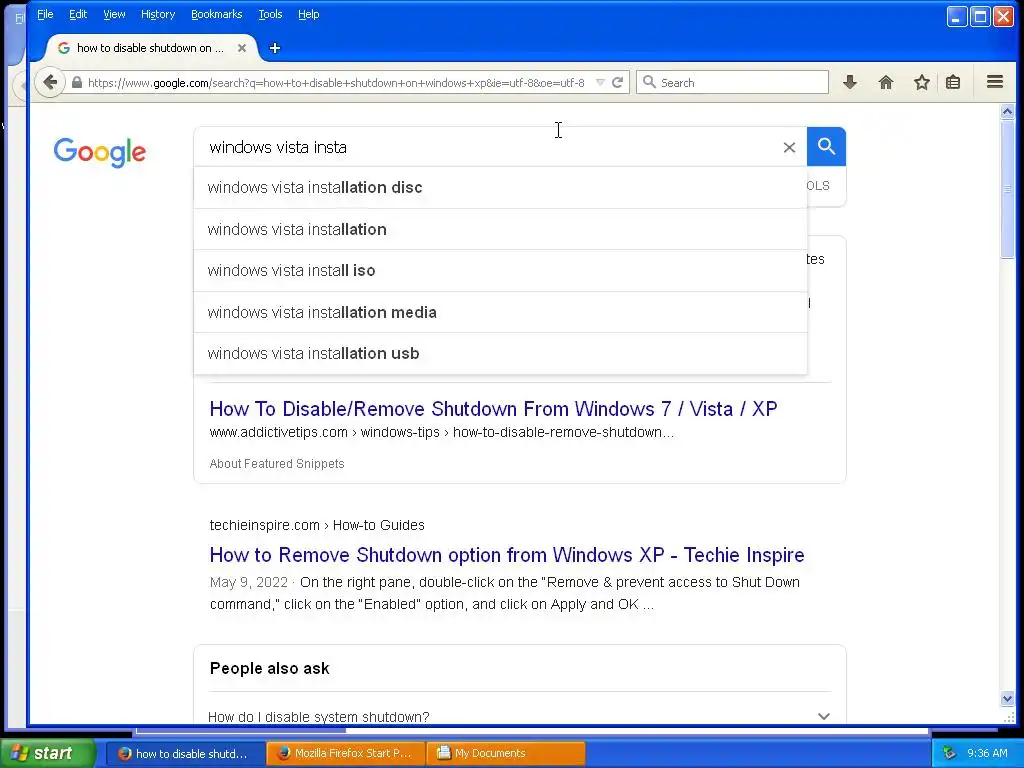Open the URL history dropdown arrow
Viewport: 1024px width, 768px height.
(x=600, y=82)
